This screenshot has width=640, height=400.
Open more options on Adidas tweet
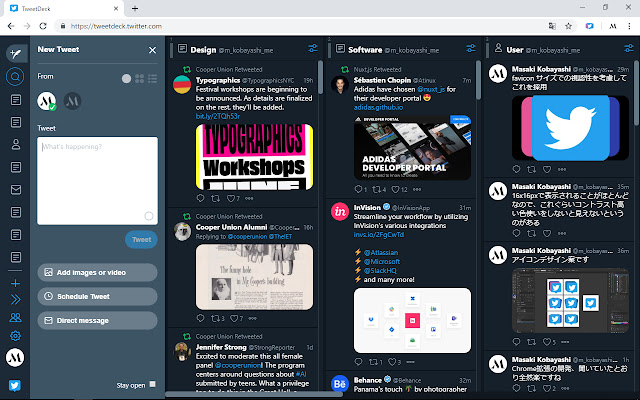coord(417,189)
